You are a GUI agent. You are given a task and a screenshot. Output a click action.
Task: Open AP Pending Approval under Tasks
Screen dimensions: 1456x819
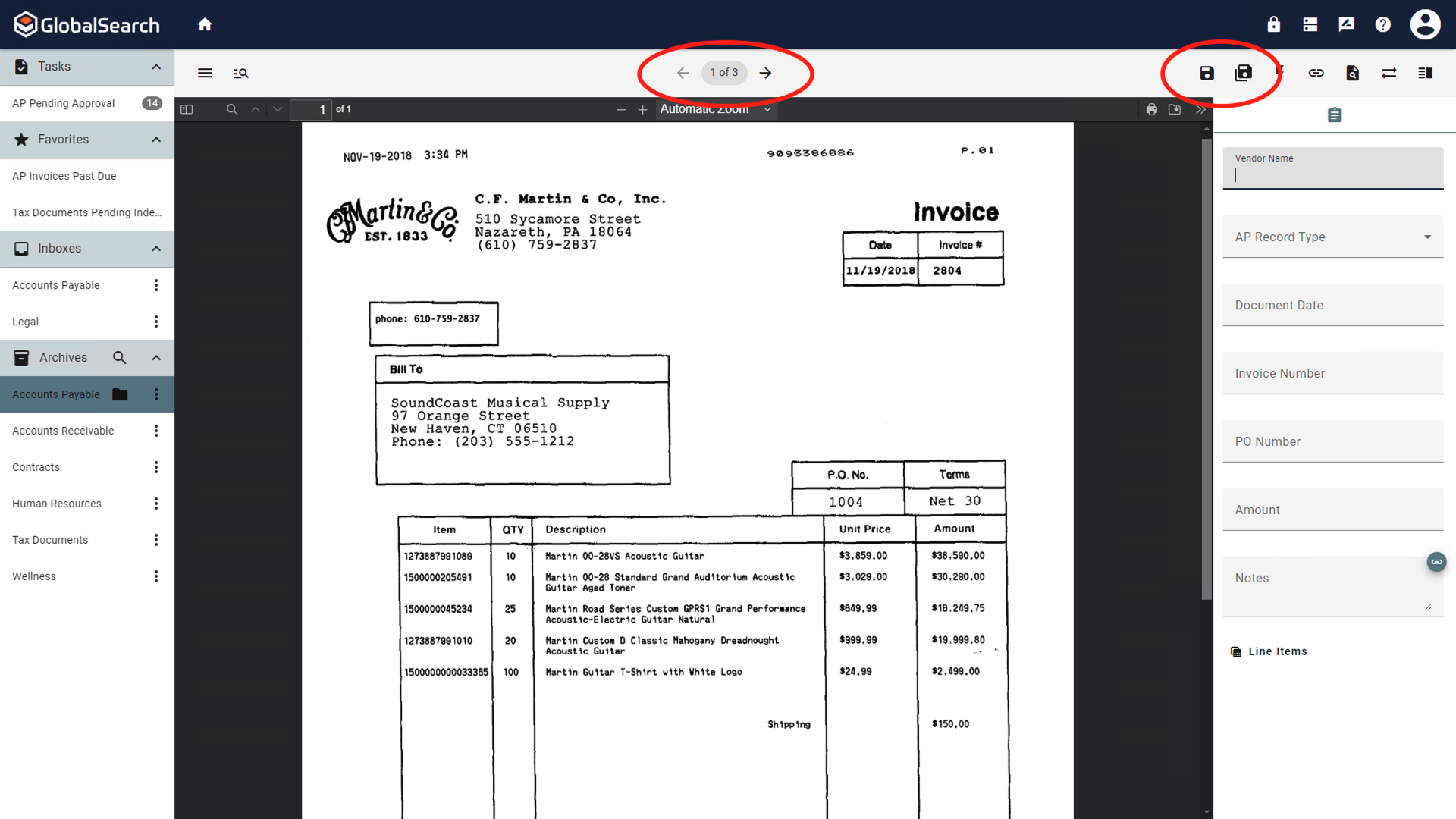pyautogui.click(x=63, y=103)
